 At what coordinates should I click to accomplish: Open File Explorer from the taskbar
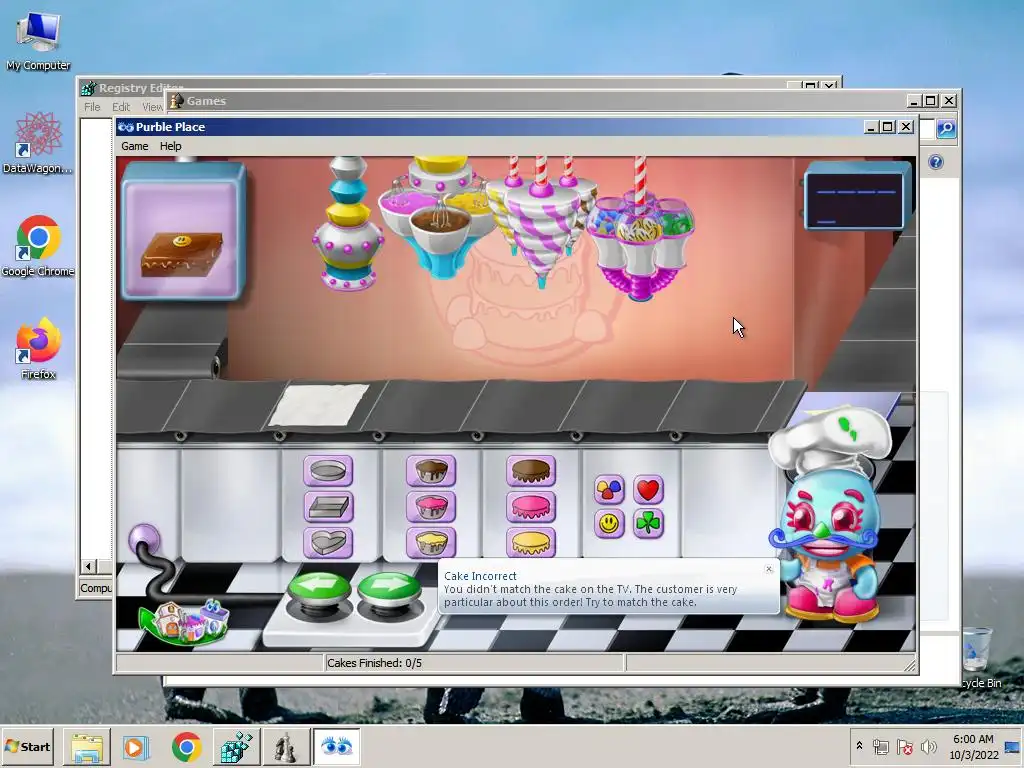tap(87, 746)
